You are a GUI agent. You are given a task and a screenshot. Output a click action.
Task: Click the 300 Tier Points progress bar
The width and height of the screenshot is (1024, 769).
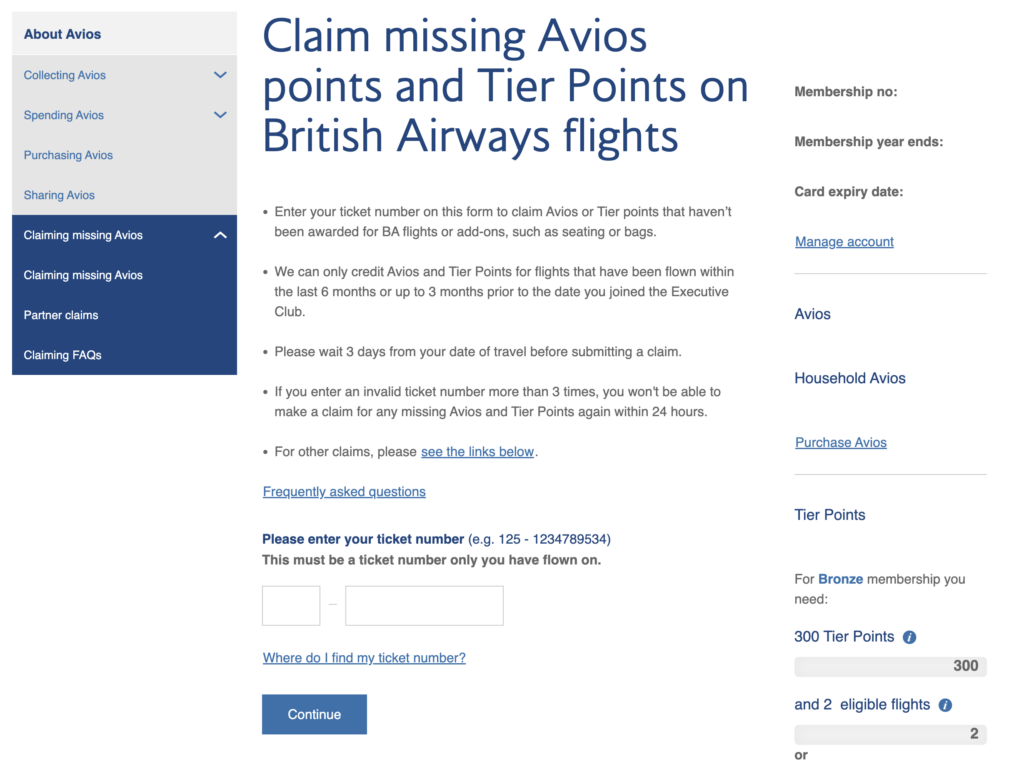click(890, 666)
